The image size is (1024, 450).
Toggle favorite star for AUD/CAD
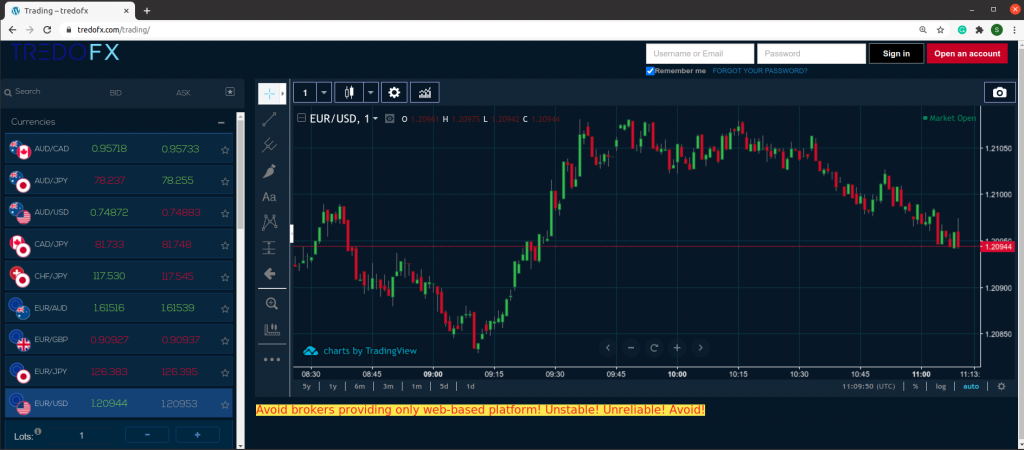click(225, 150)
